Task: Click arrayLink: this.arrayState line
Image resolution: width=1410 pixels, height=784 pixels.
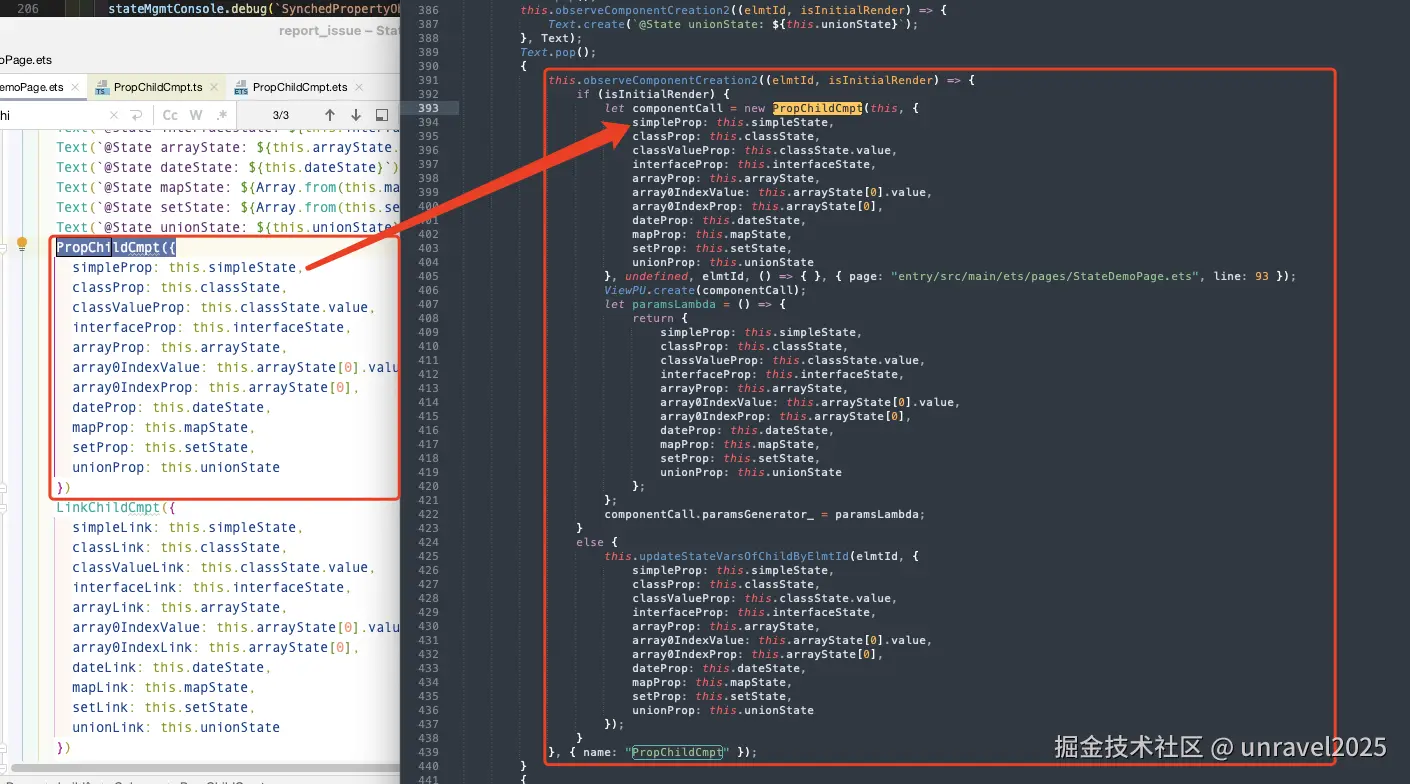Action: coord(179,607)
